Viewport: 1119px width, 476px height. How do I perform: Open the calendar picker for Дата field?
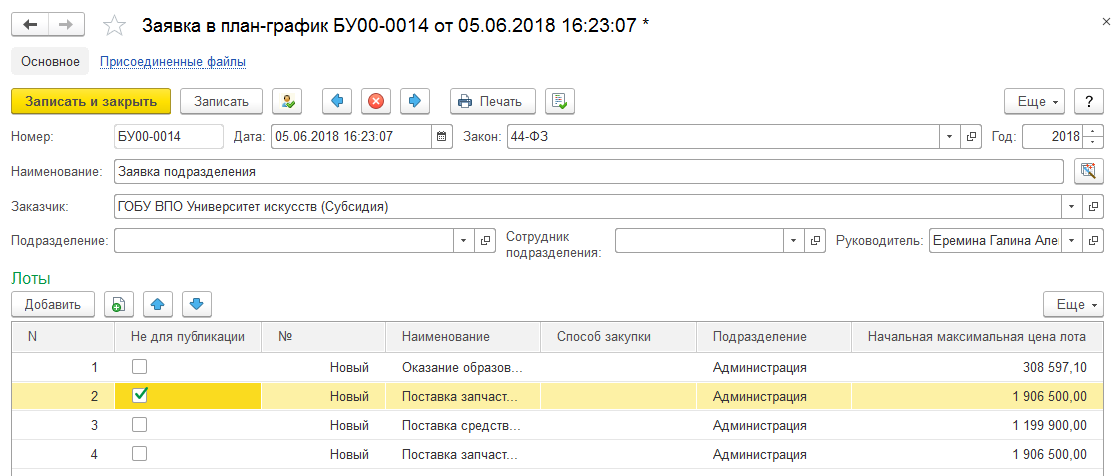coord(442,136)
